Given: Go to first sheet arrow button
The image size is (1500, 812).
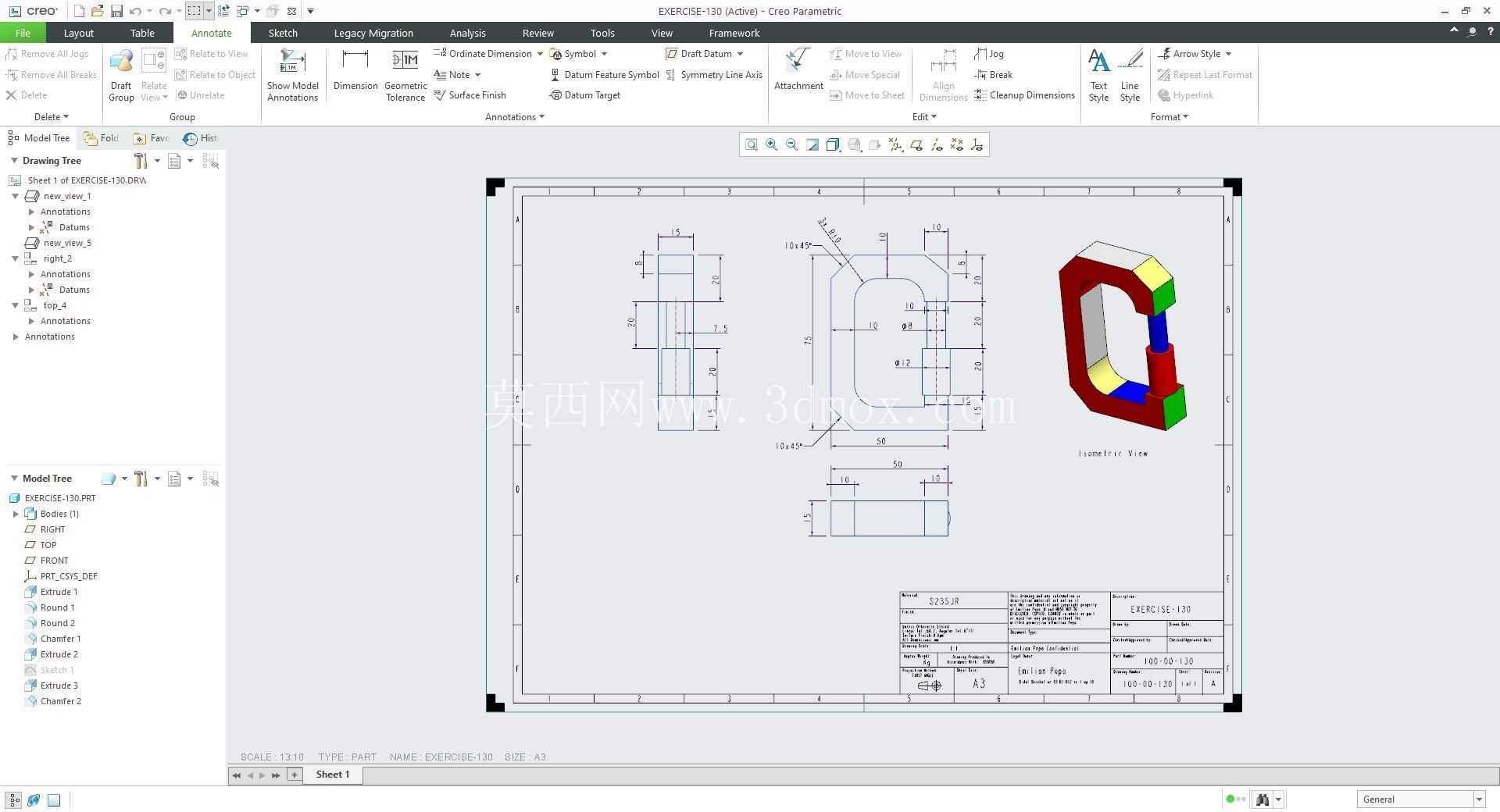Looking at the screenshot, I should pyautogui.click(x=236, y=775).
